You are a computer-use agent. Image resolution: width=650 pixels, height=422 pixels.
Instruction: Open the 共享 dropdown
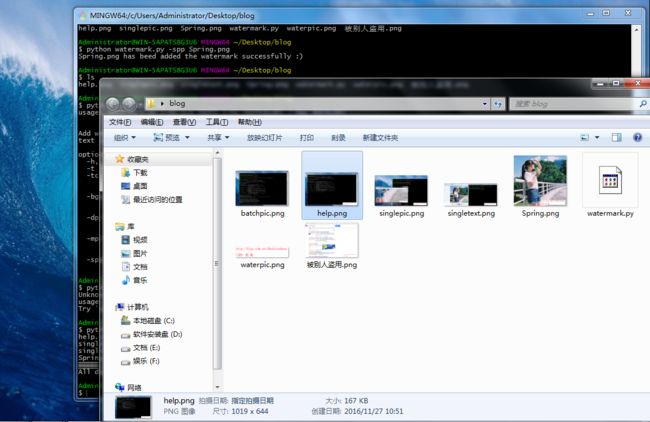click(218, 138)
